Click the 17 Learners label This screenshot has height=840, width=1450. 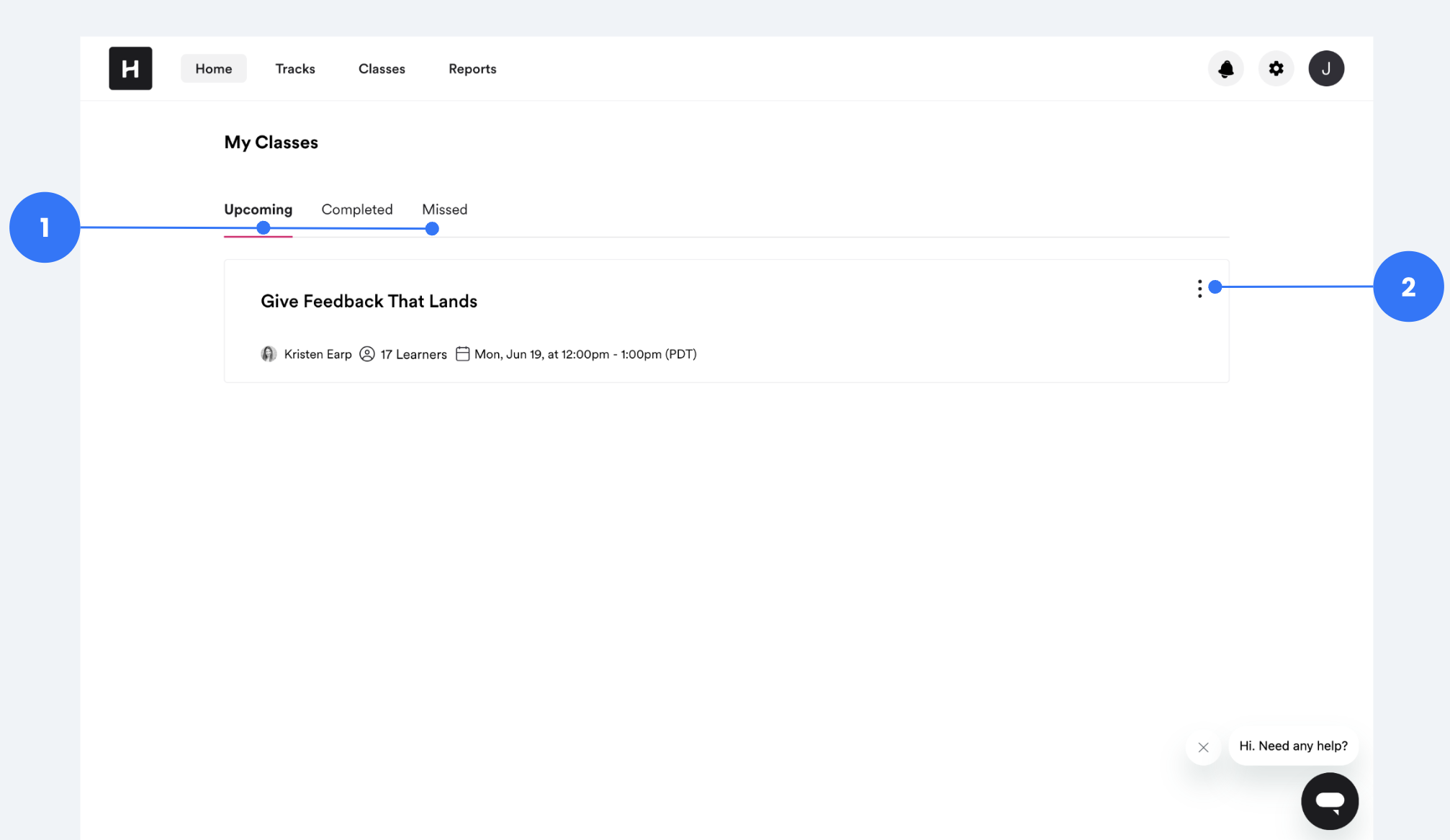tap(413, 354)
